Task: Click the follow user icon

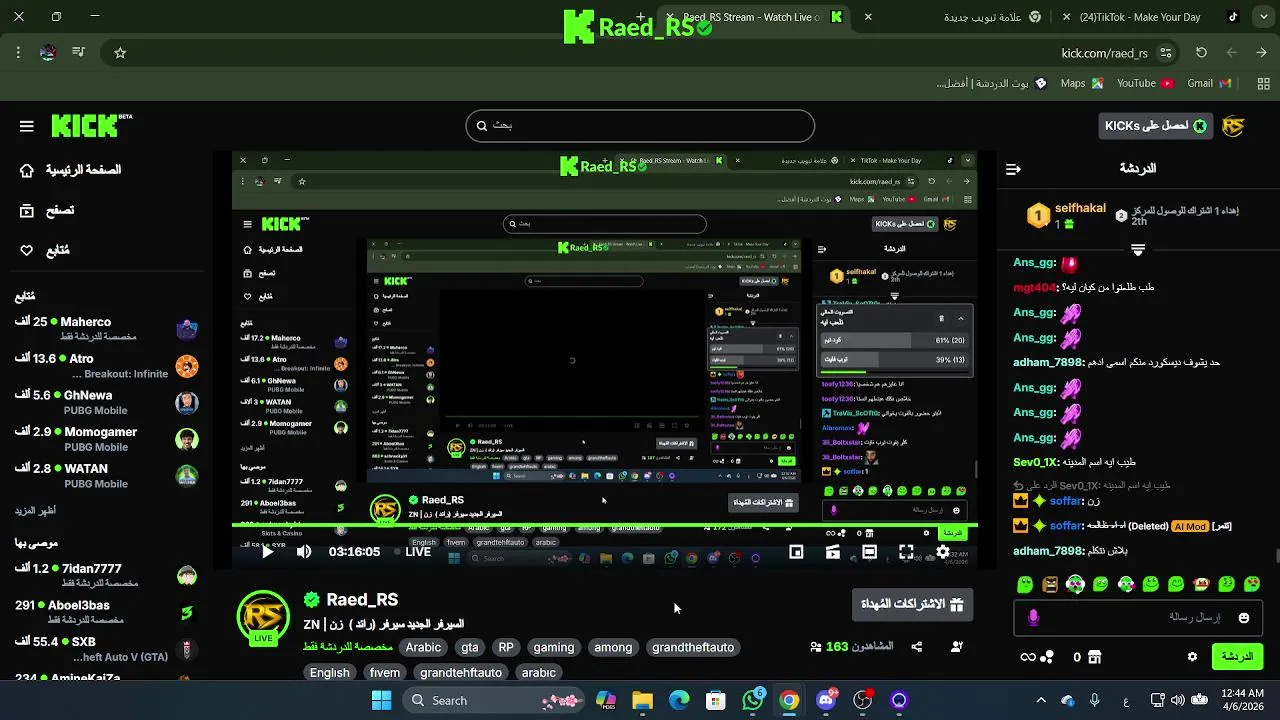Action: pyautogui.click(x=956, y=647)
